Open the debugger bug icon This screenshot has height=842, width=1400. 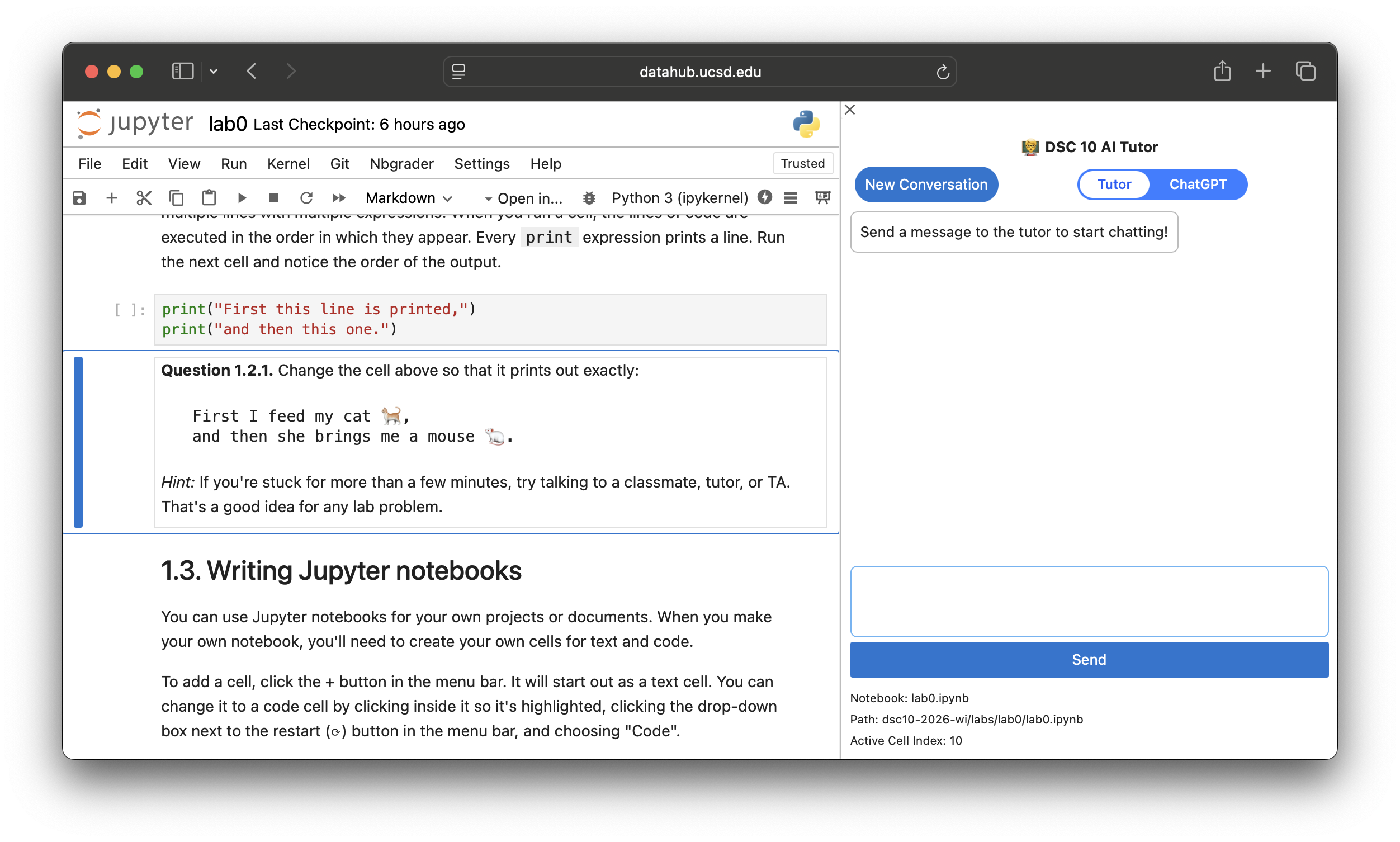pos(589,198)
